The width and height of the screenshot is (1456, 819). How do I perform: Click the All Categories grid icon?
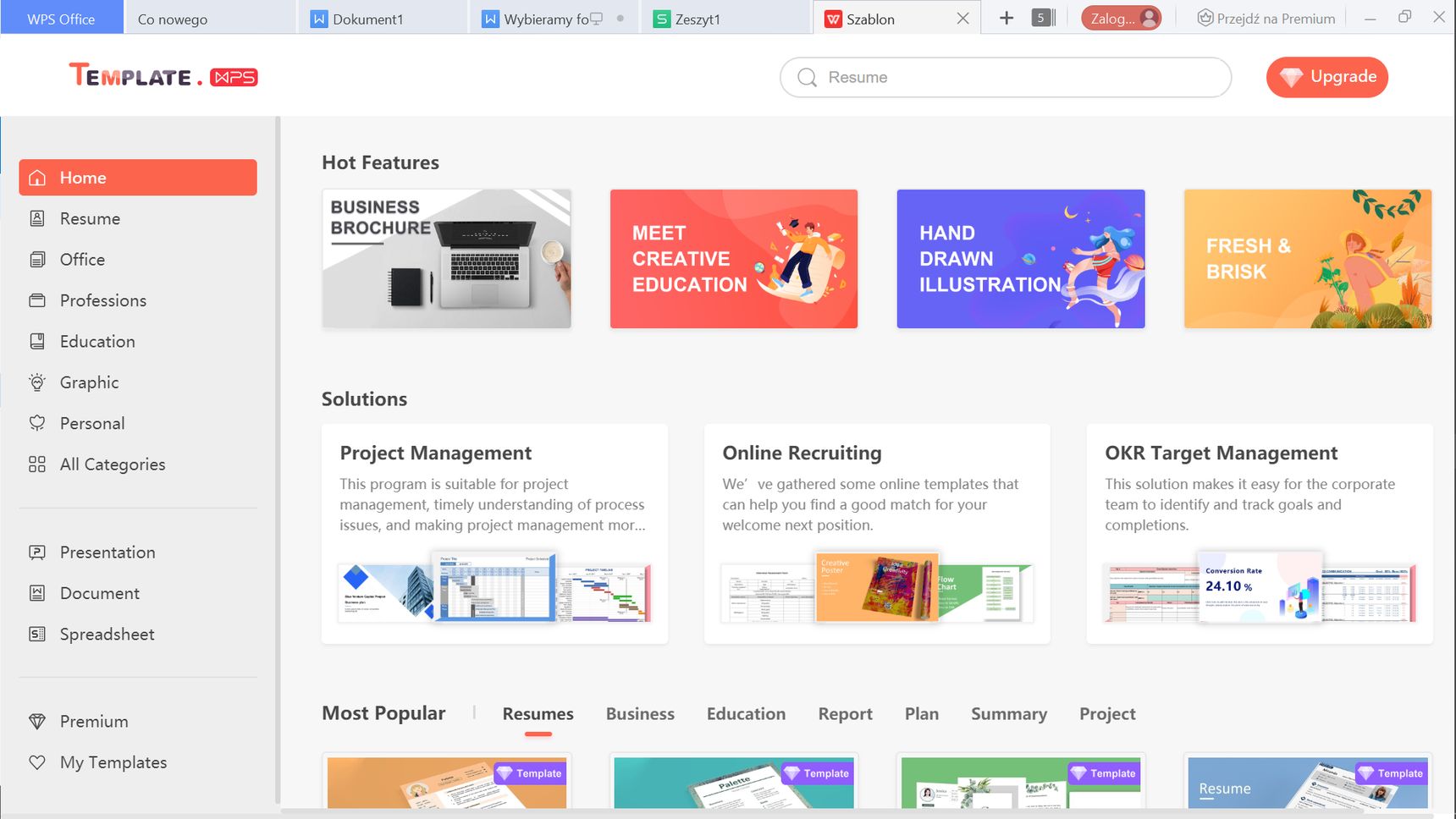[37, 464]
